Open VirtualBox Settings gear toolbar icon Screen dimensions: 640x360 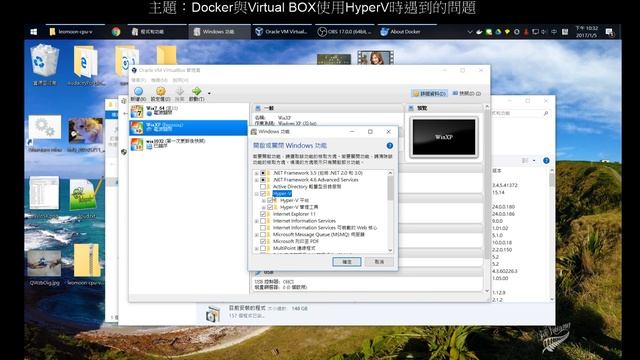161,91
